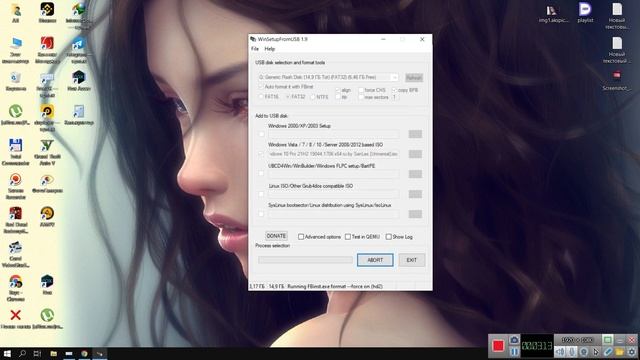The image size is (640, 360).
Task: Open AIMP desktop shortcut
Action: click(x=47, y=216)
